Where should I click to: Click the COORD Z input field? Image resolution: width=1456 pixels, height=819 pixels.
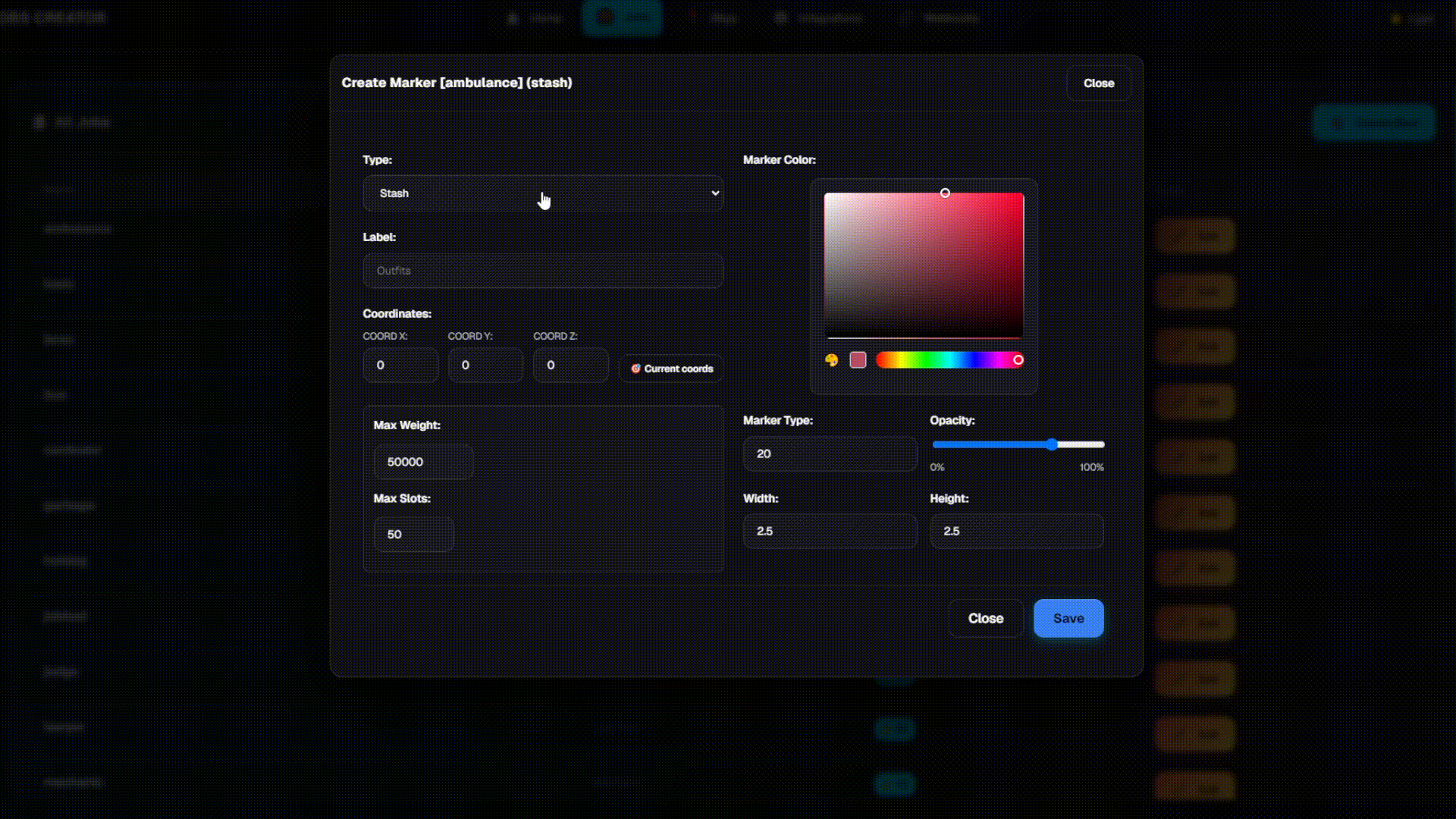click(570, 365)
